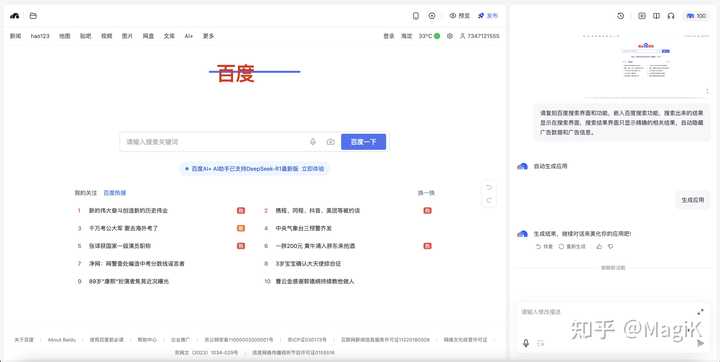Viewport: 720px width, 362px height.
Task: Open hot search item 9 starting with 89岁
Action: pyautogui.click(x=129, y=281)
